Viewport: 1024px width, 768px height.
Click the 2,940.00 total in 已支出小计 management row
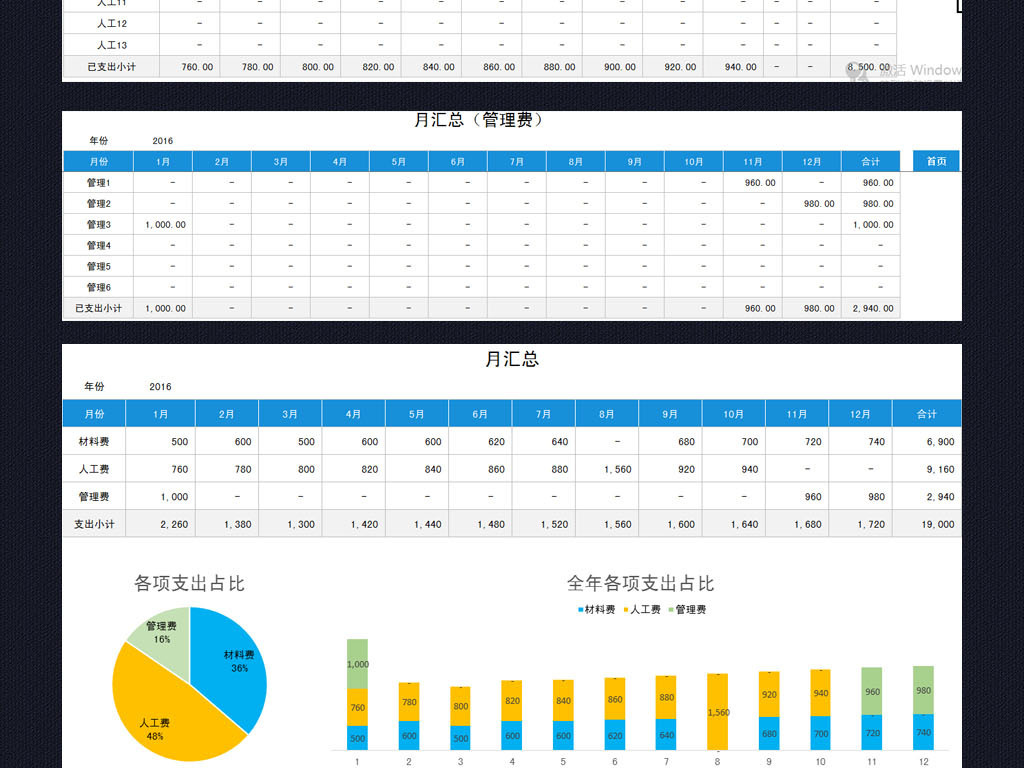[872, 308]
